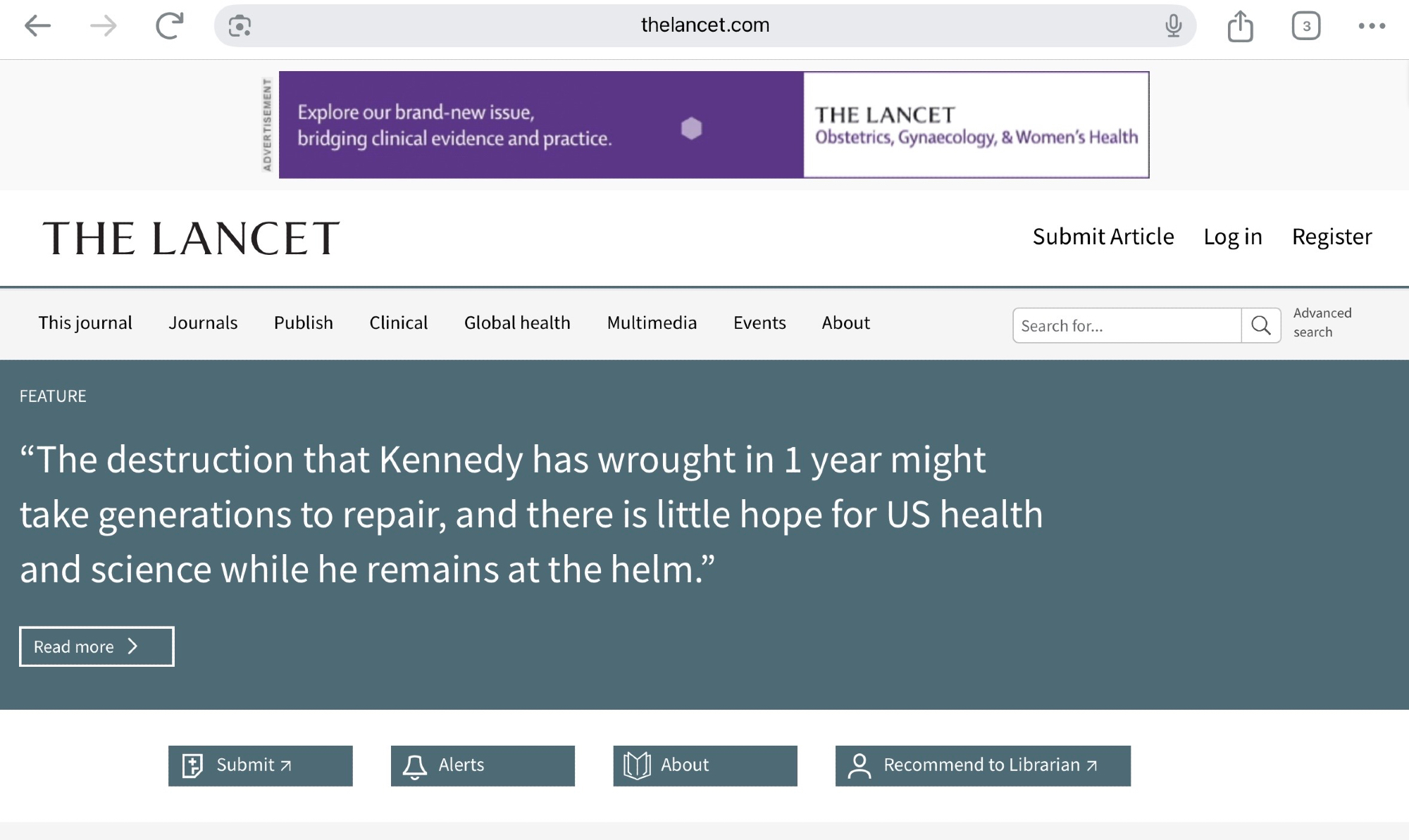Click Recommend to Librarian button
The width and height of the screenshot is (1409, 840).
click(x=983, y=765)
